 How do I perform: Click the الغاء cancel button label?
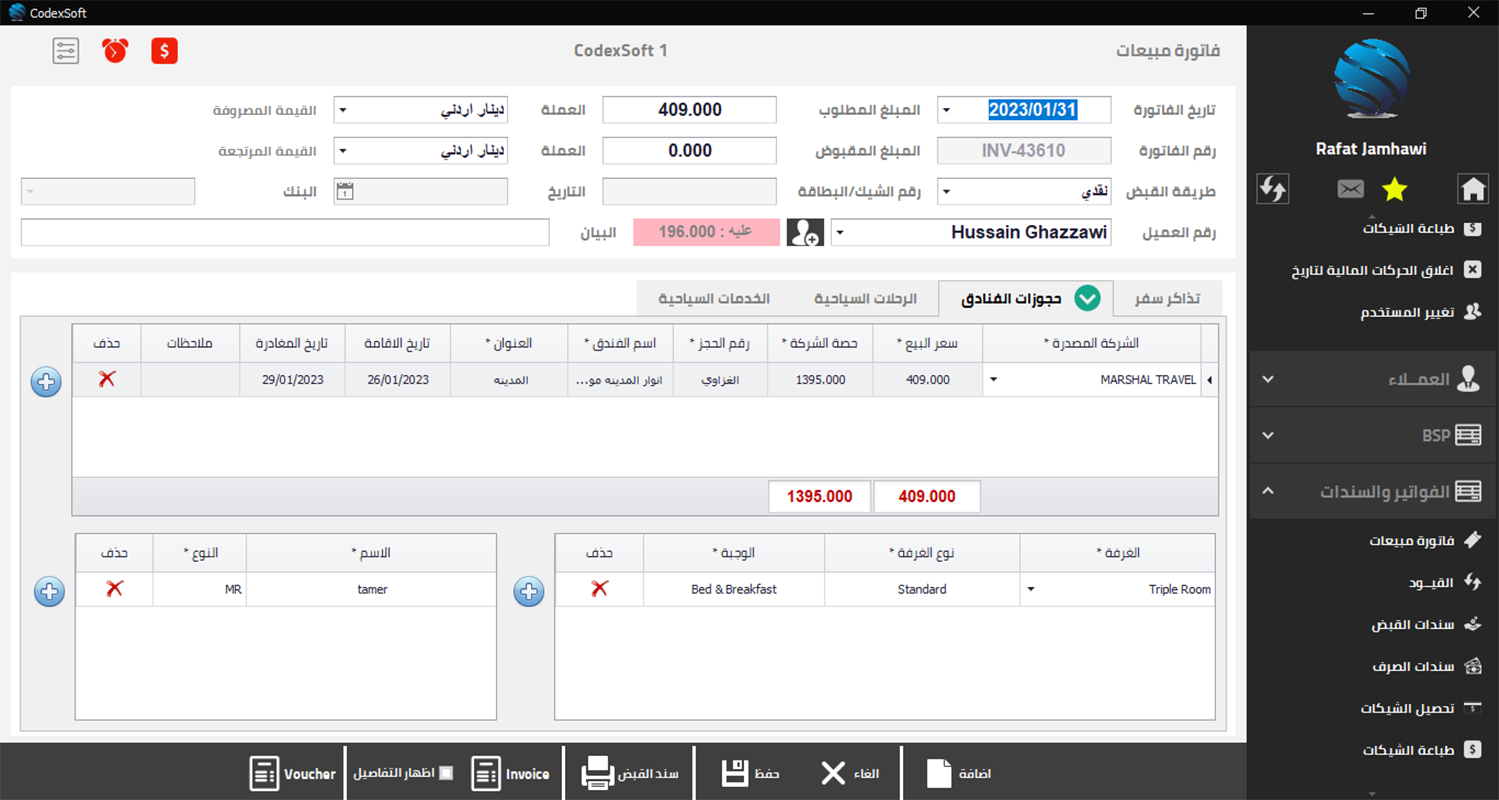click(x=865, y=774)
